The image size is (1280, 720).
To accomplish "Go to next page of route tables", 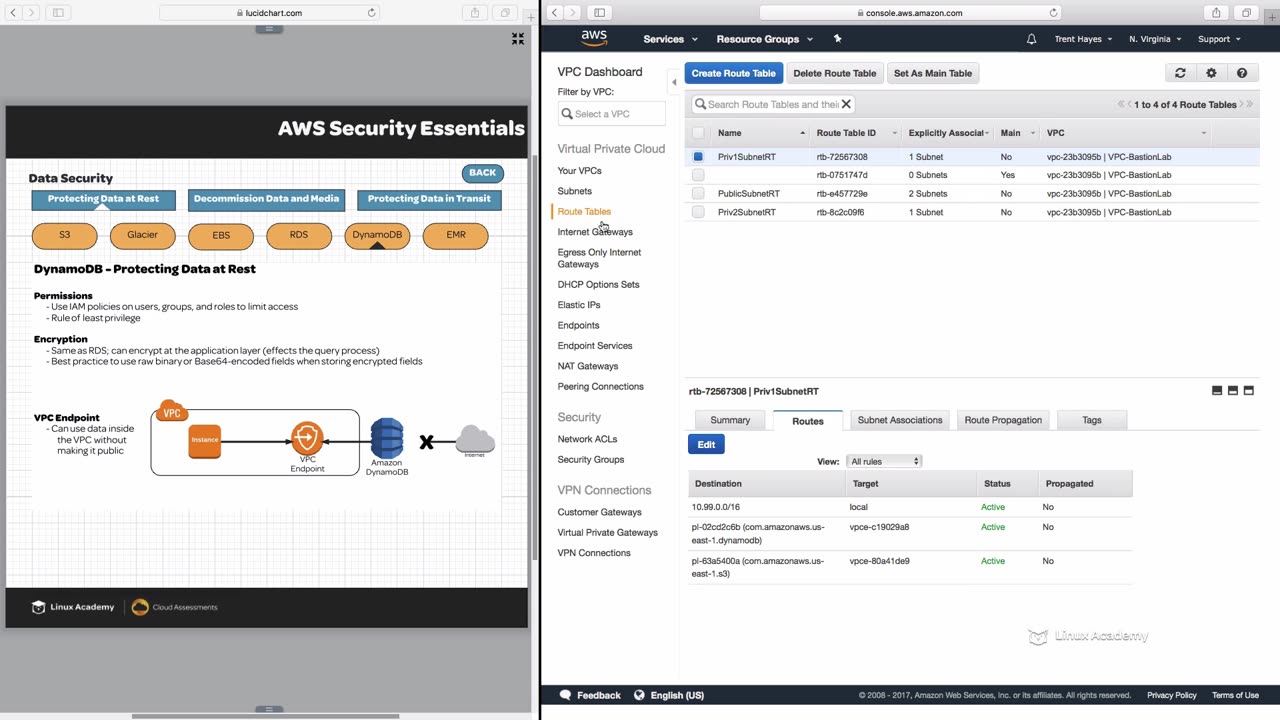I will 1241,104.
